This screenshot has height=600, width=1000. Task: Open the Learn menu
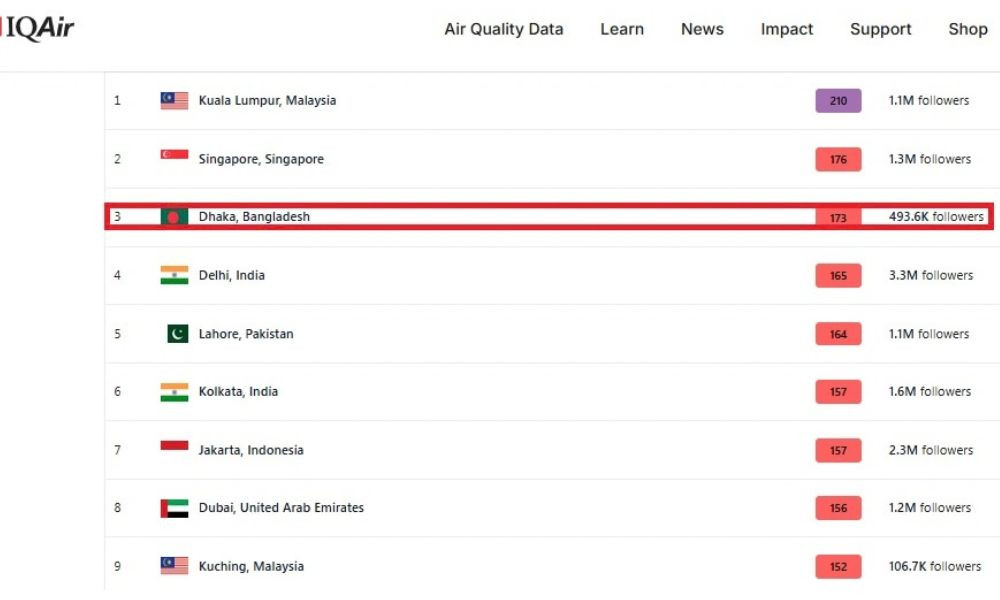[x=622, y=29]
